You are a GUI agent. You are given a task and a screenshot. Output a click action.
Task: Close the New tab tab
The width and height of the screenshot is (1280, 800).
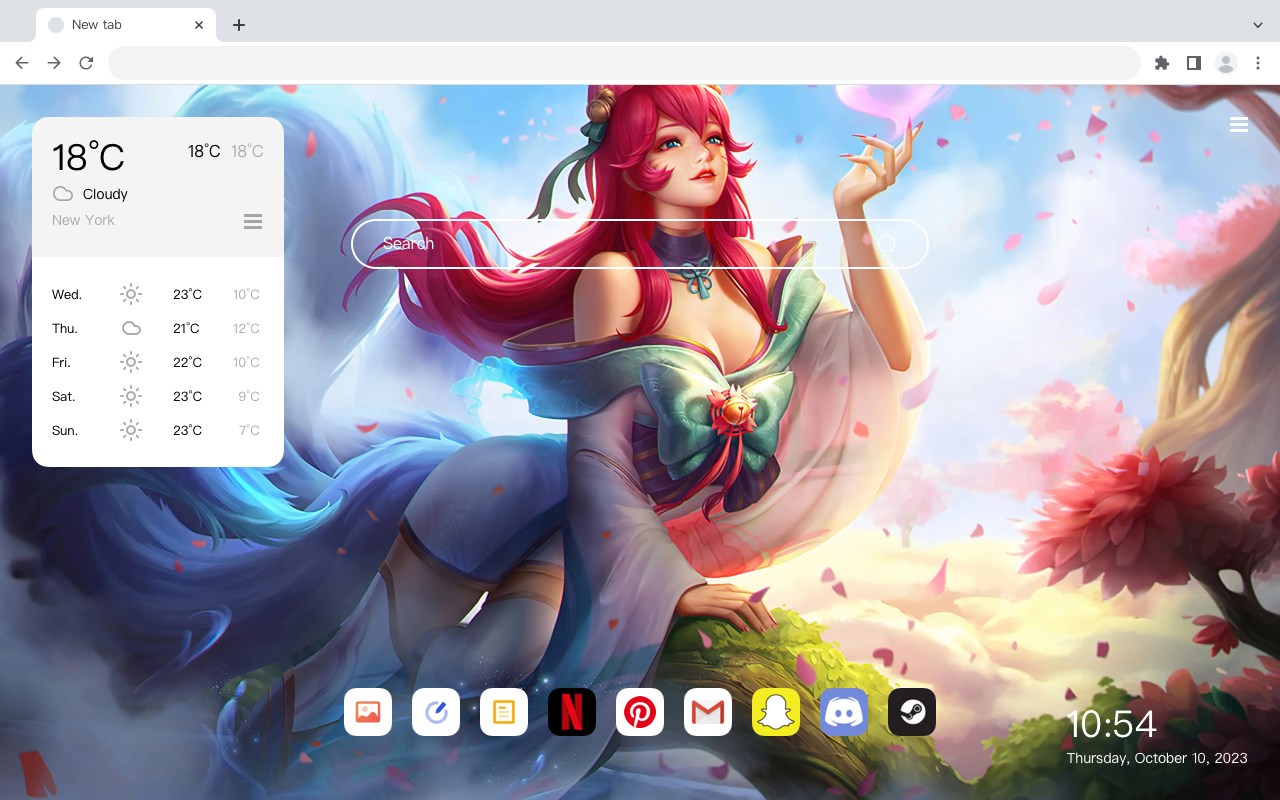pos(199,24)
